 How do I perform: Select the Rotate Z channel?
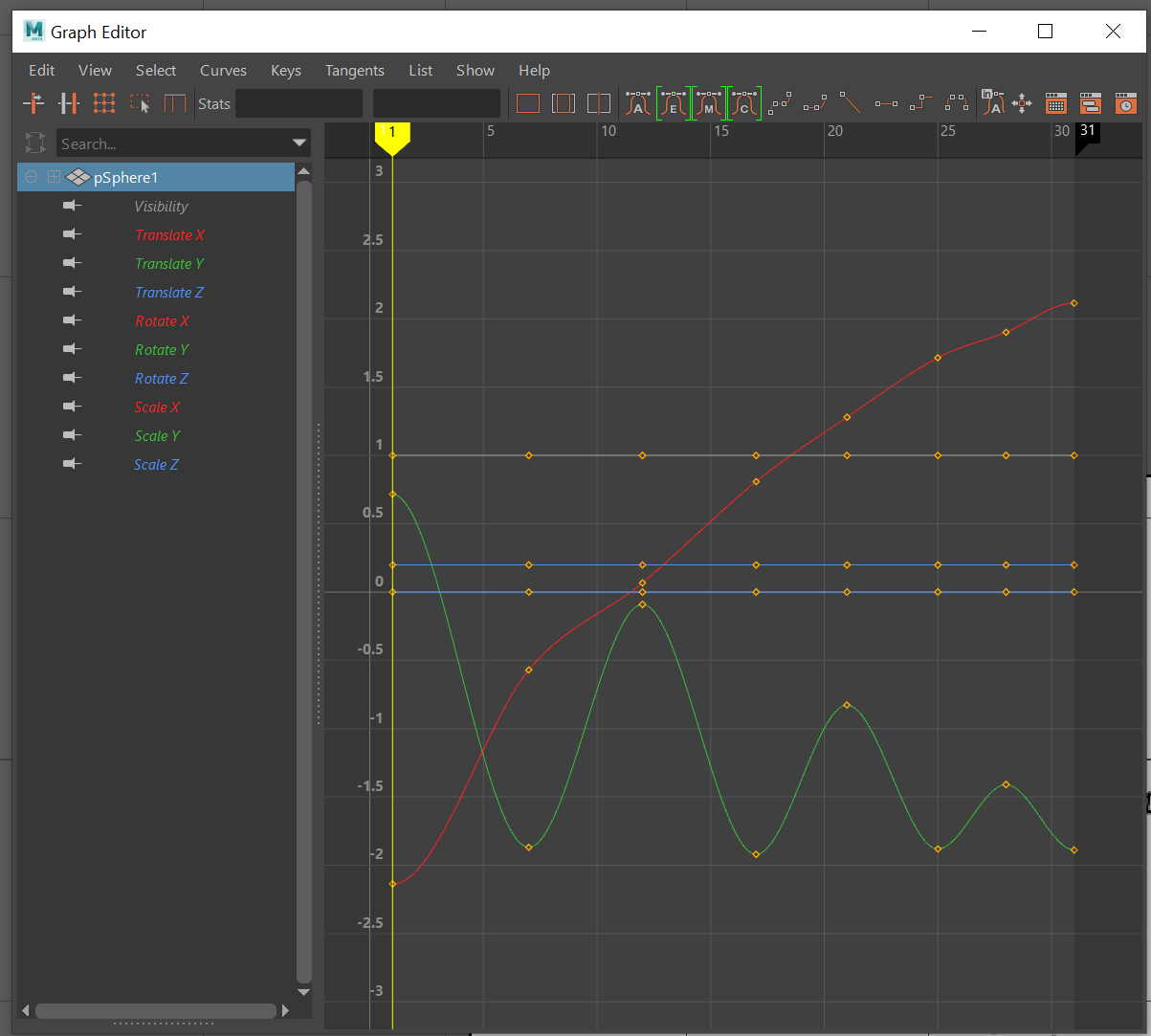(x=161, y=379)
